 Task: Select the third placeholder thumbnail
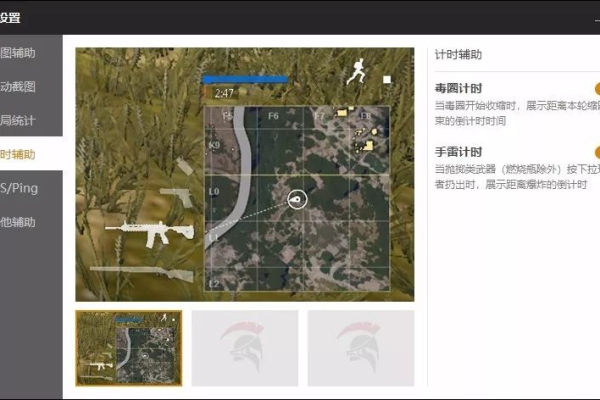click(x=361, y=348)
